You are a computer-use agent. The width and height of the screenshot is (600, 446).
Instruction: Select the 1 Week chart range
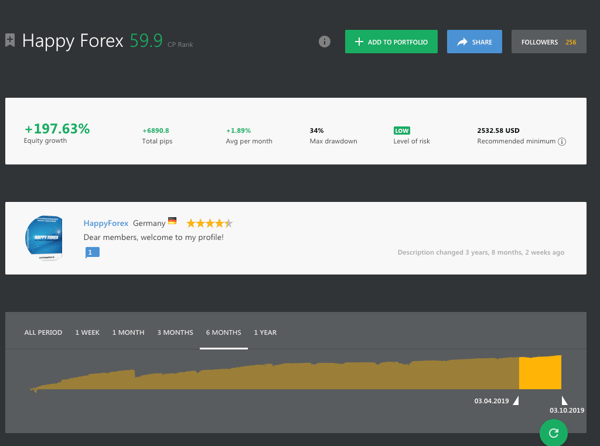[x=87, y=332]
